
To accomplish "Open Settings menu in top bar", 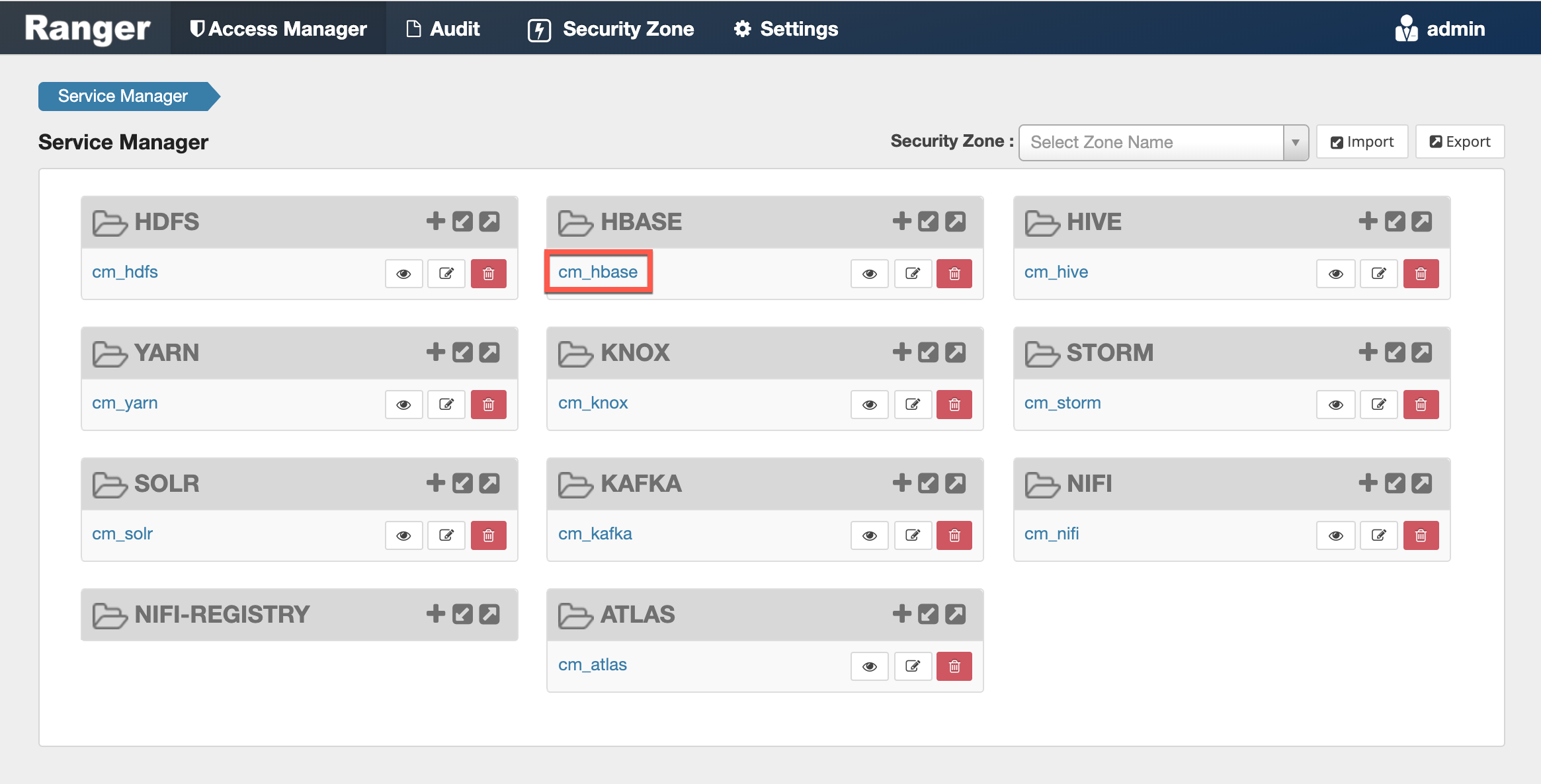I will (786, 29).
